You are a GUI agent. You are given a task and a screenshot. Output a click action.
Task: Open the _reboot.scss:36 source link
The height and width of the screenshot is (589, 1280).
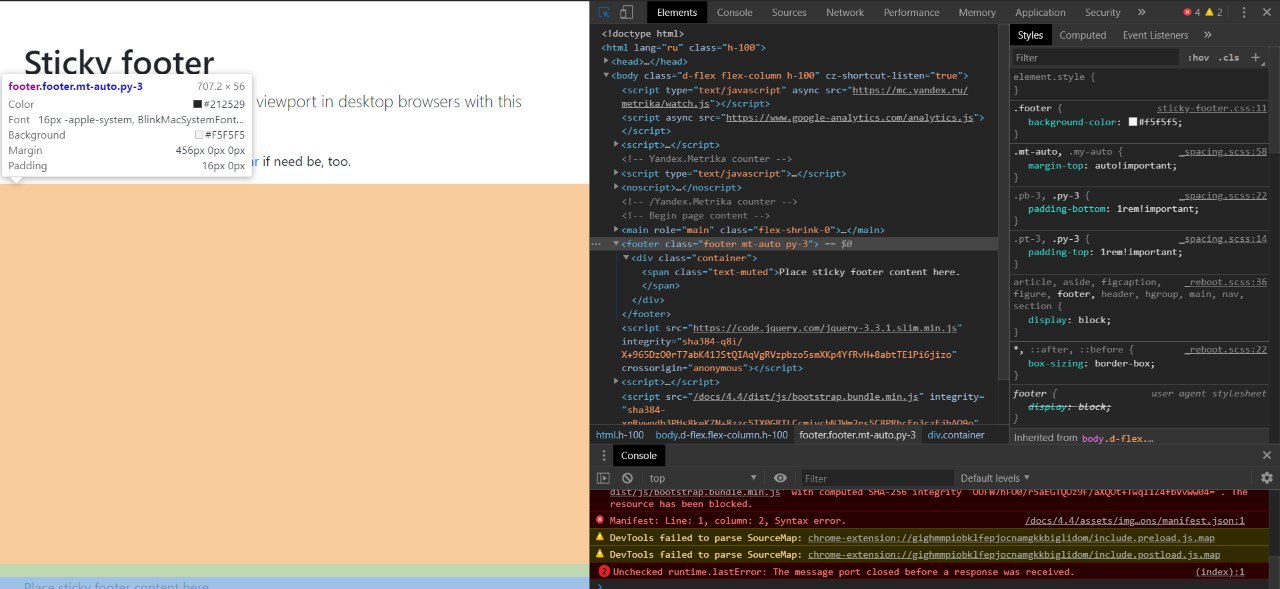[1226, 282]
